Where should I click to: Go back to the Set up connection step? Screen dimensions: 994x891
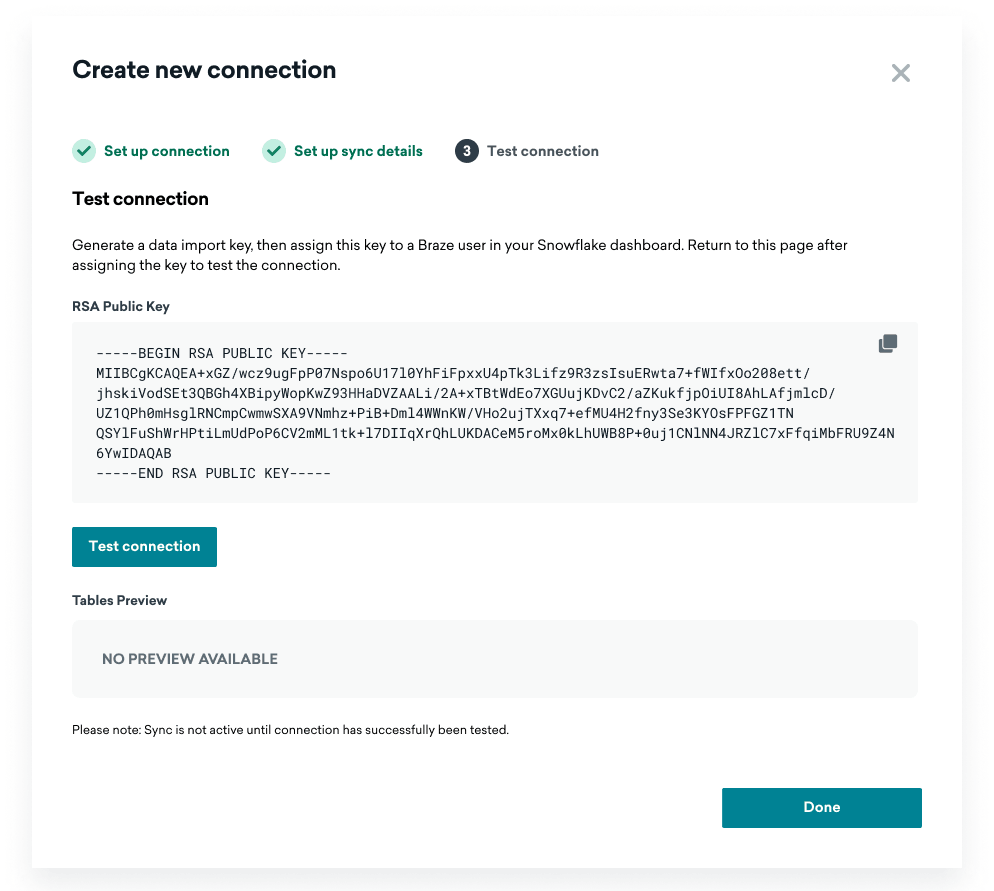click(166, 151)
